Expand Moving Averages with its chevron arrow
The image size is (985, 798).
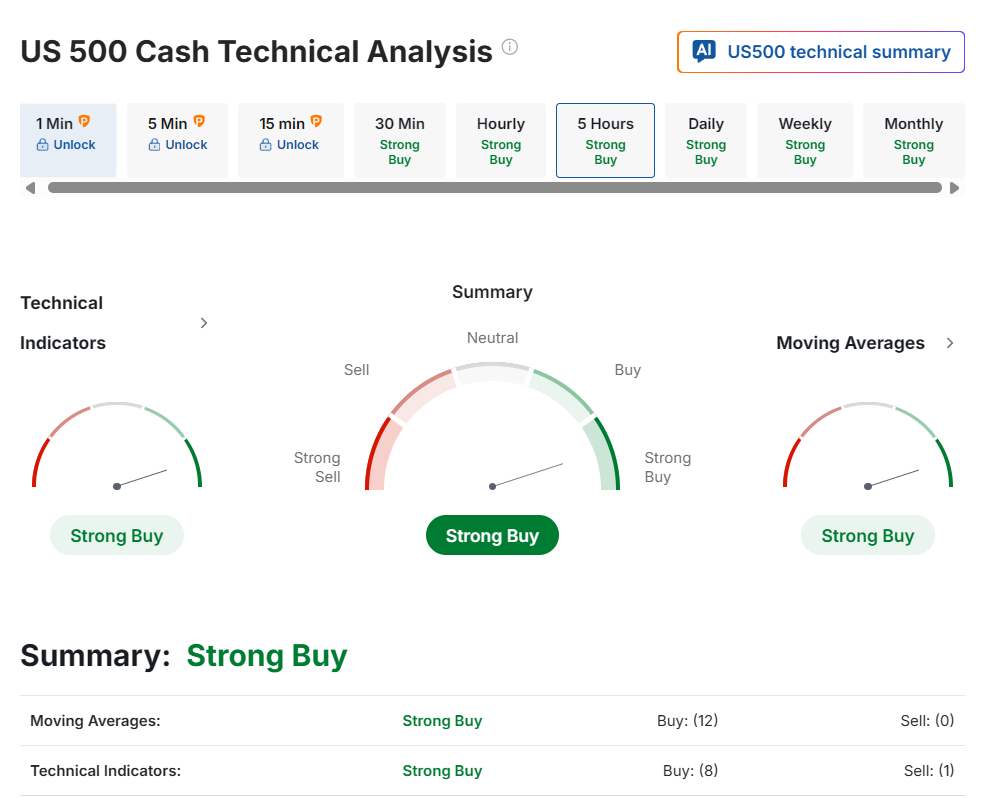pos(950,343)
